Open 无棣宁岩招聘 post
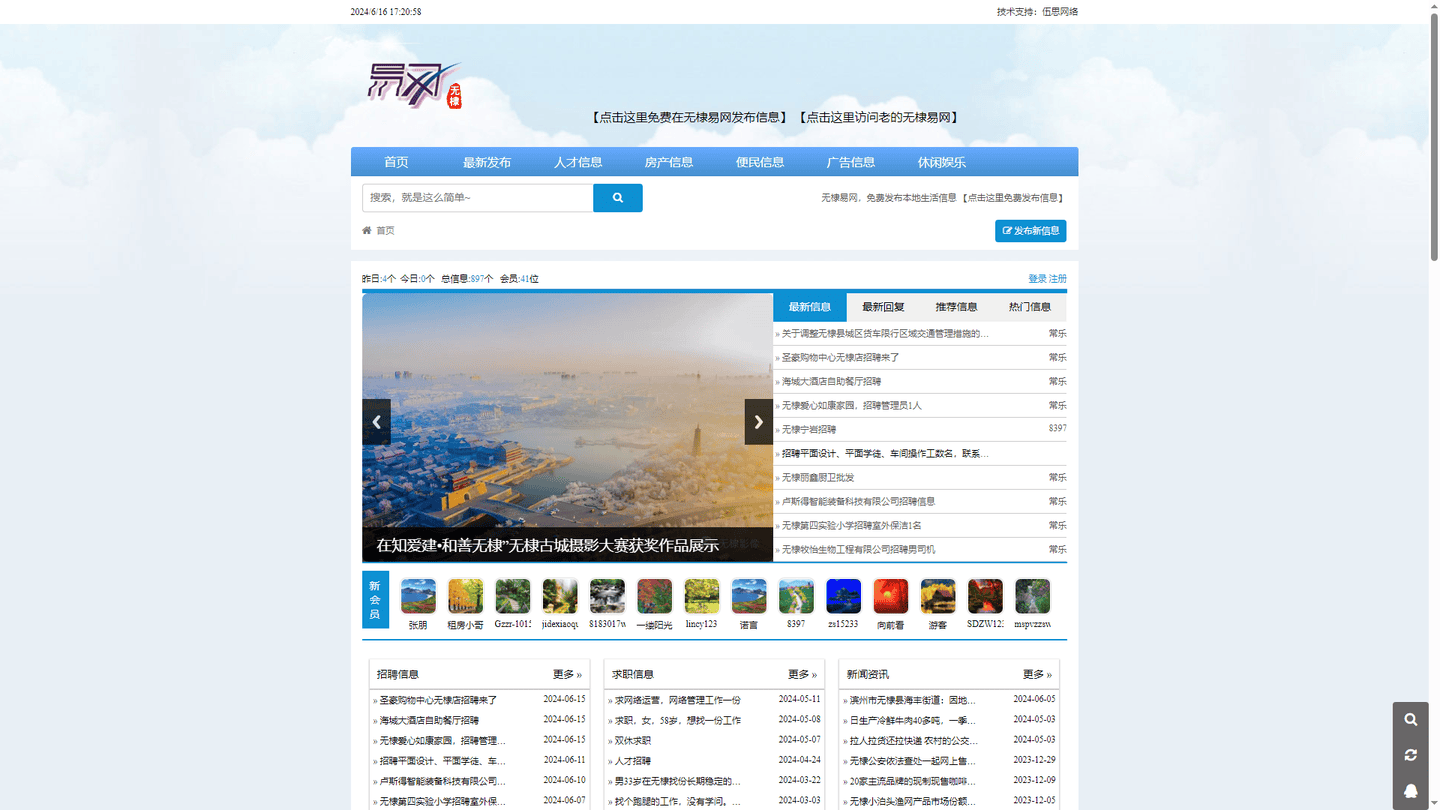Viewport: 1440px width, 810px height. click(809, 430)
